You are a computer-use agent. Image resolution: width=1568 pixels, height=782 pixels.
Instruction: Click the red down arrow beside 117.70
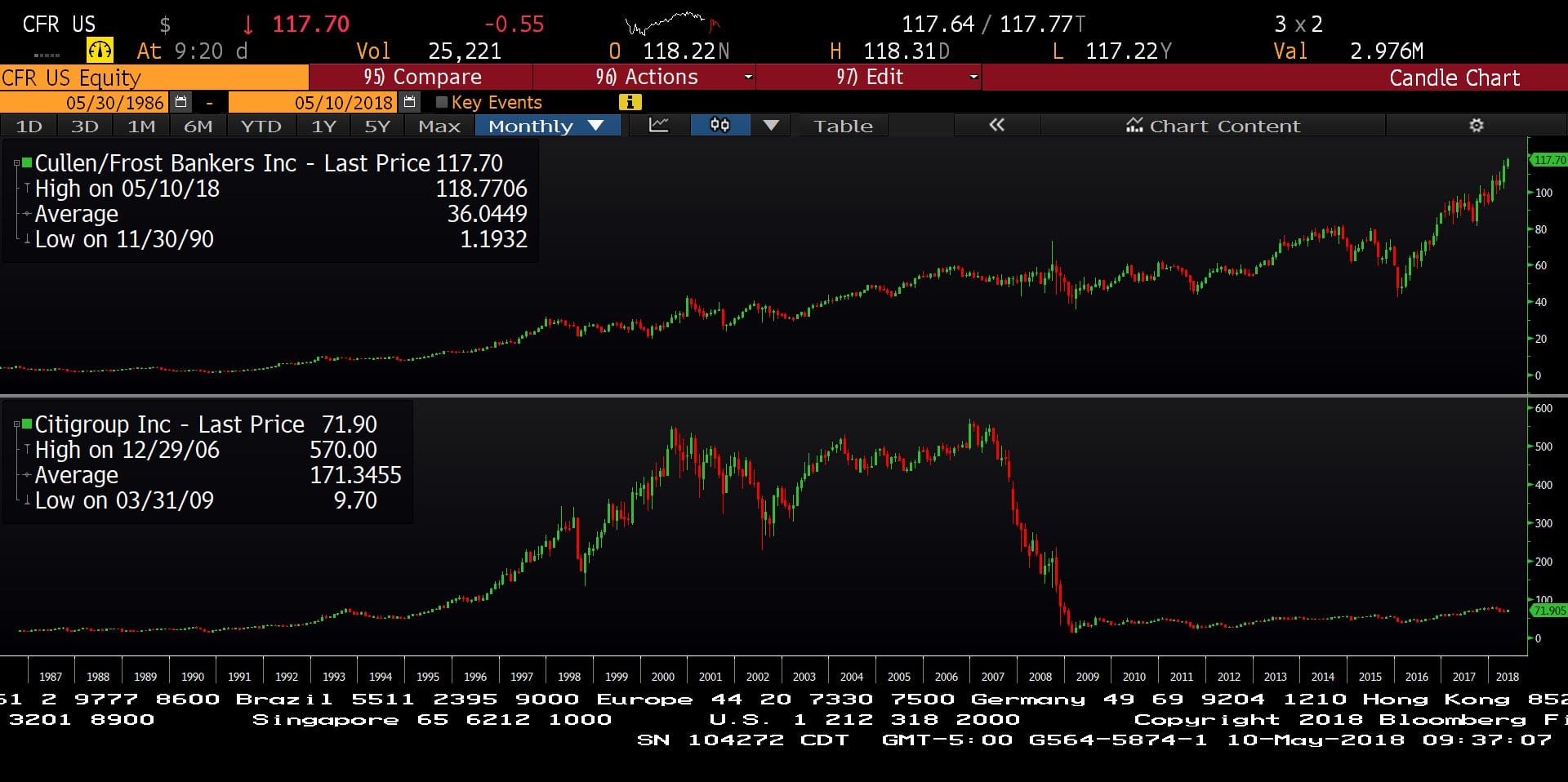point(248,24)
